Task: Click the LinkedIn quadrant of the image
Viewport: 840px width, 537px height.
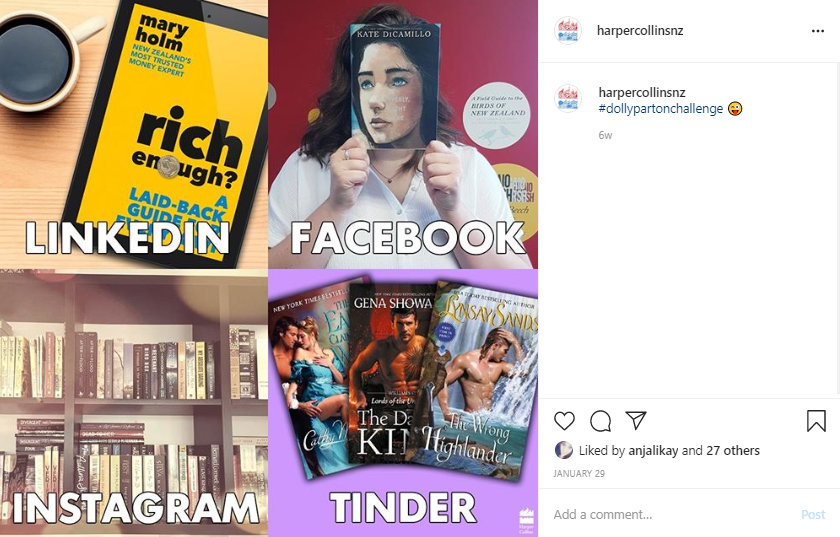Action: 134,134
